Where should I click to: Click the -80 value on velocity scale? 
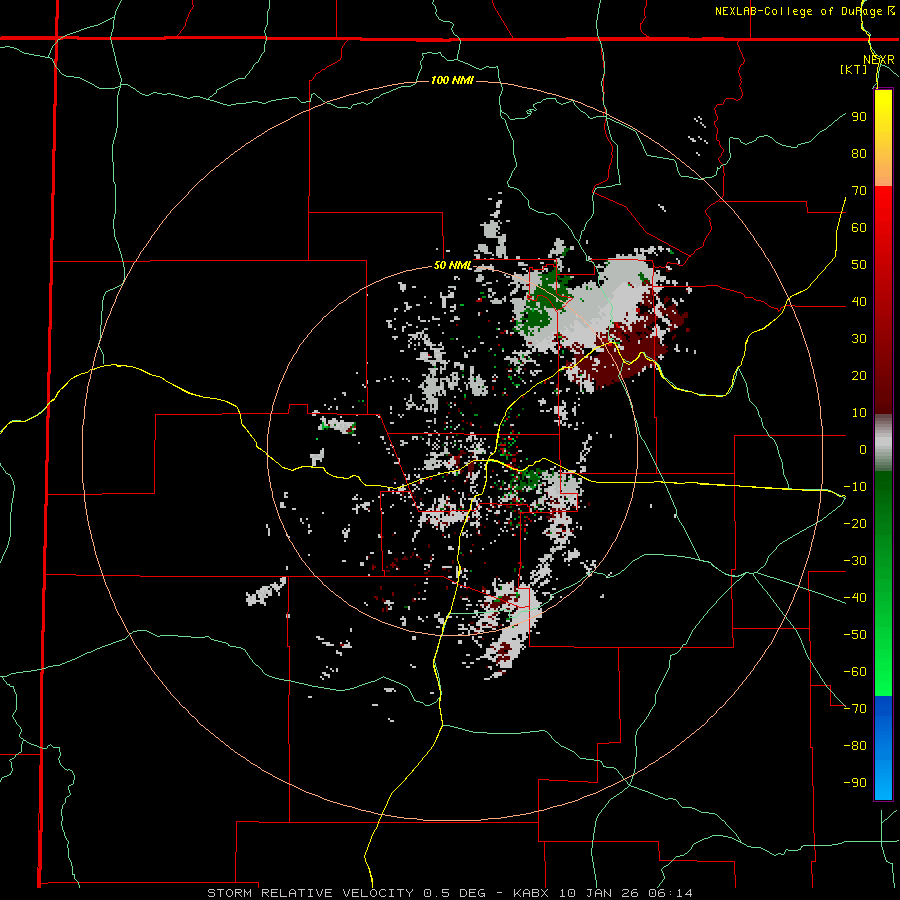(x=855, y=746)
